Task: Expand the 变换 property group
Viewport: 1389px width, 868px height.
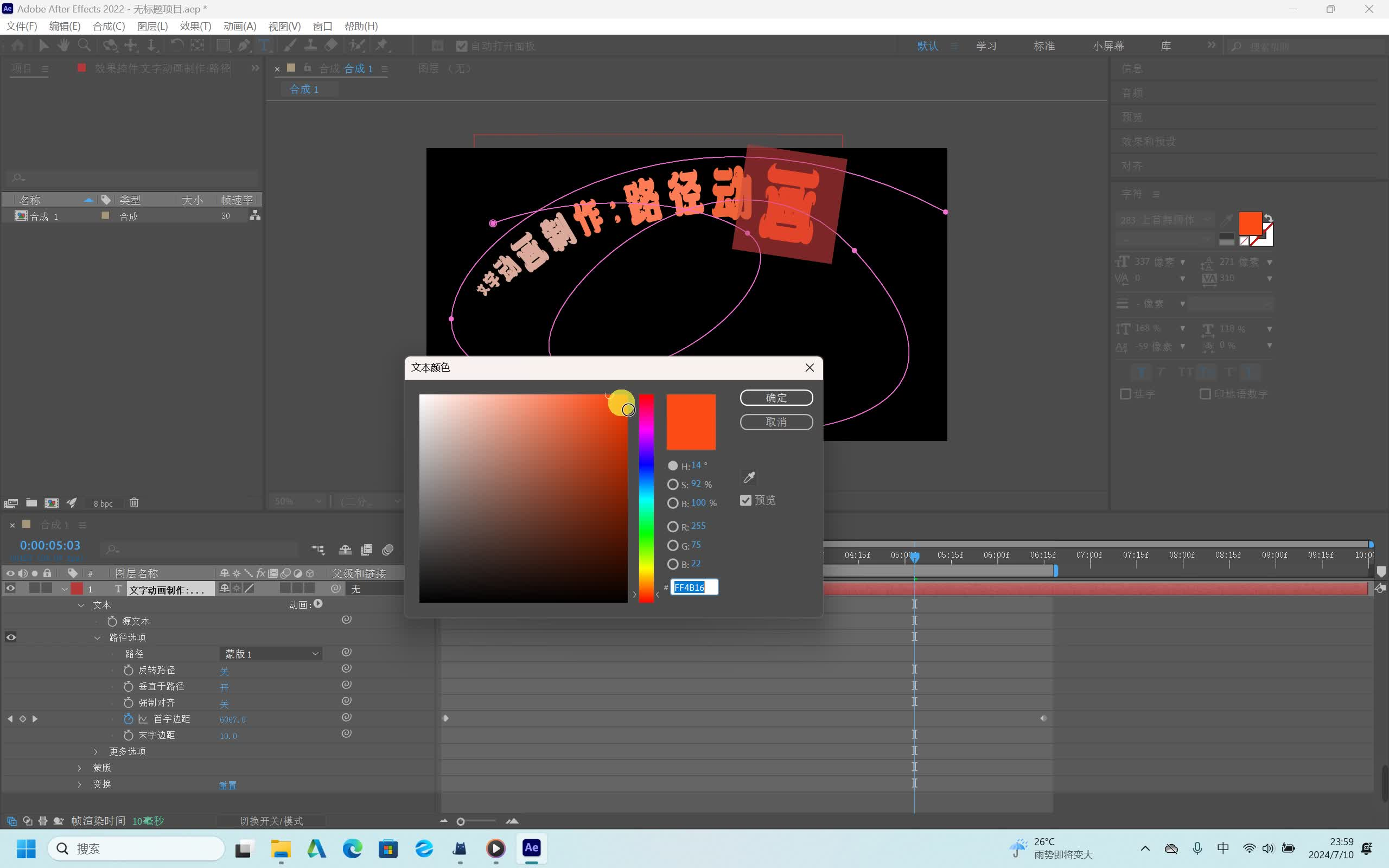Action: 80,784
